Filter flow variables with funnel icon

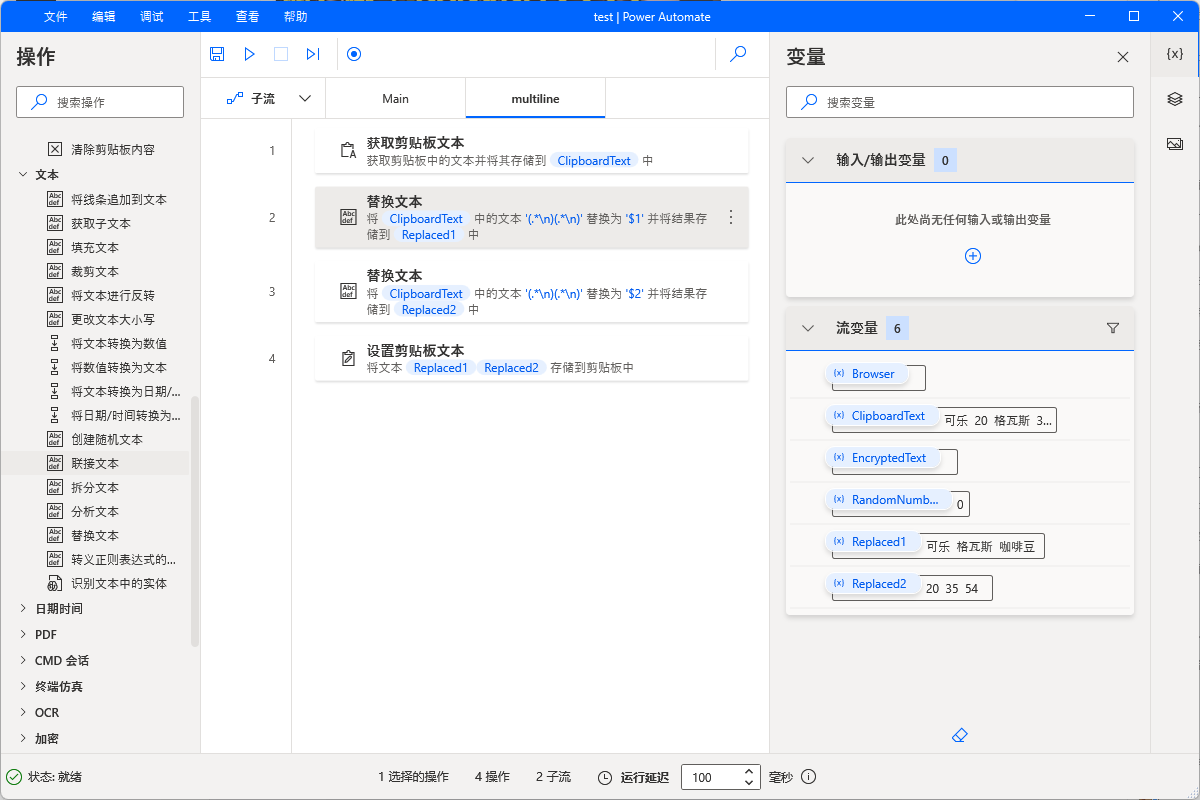(1113, 328)
